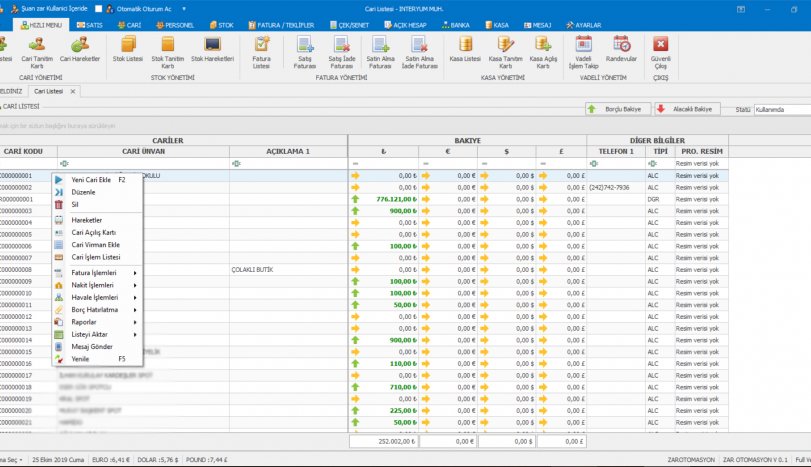Switch to KASA ribbon tab
Screen dimensions: 811x467
click(x=497, y=25)
